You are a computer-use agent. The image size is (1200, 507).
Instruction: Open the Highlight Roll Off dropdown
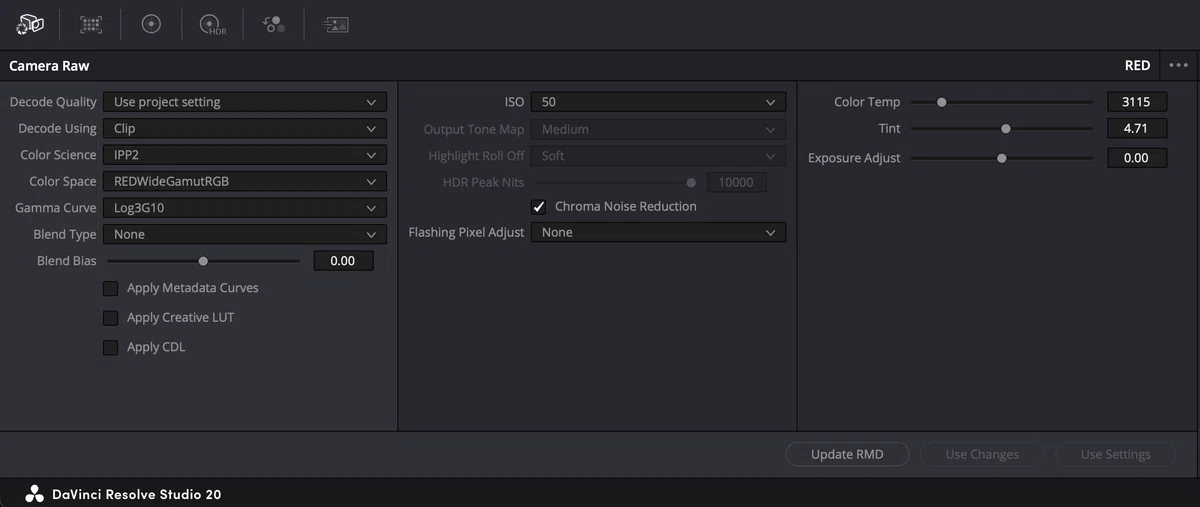658,156
